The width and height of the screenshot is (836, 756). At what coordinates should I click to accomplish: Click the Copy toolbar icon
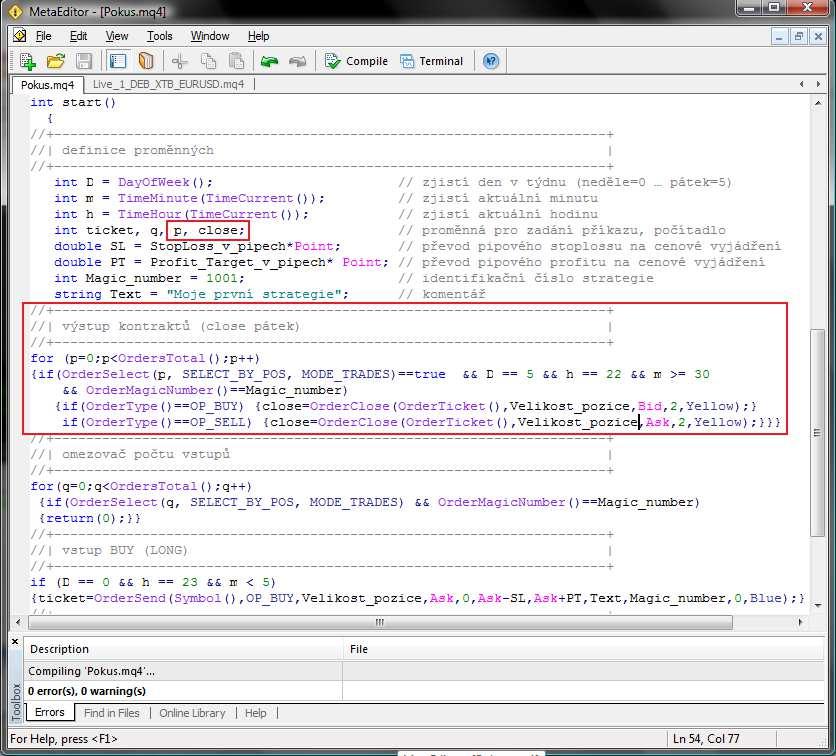tap(208, 61)
